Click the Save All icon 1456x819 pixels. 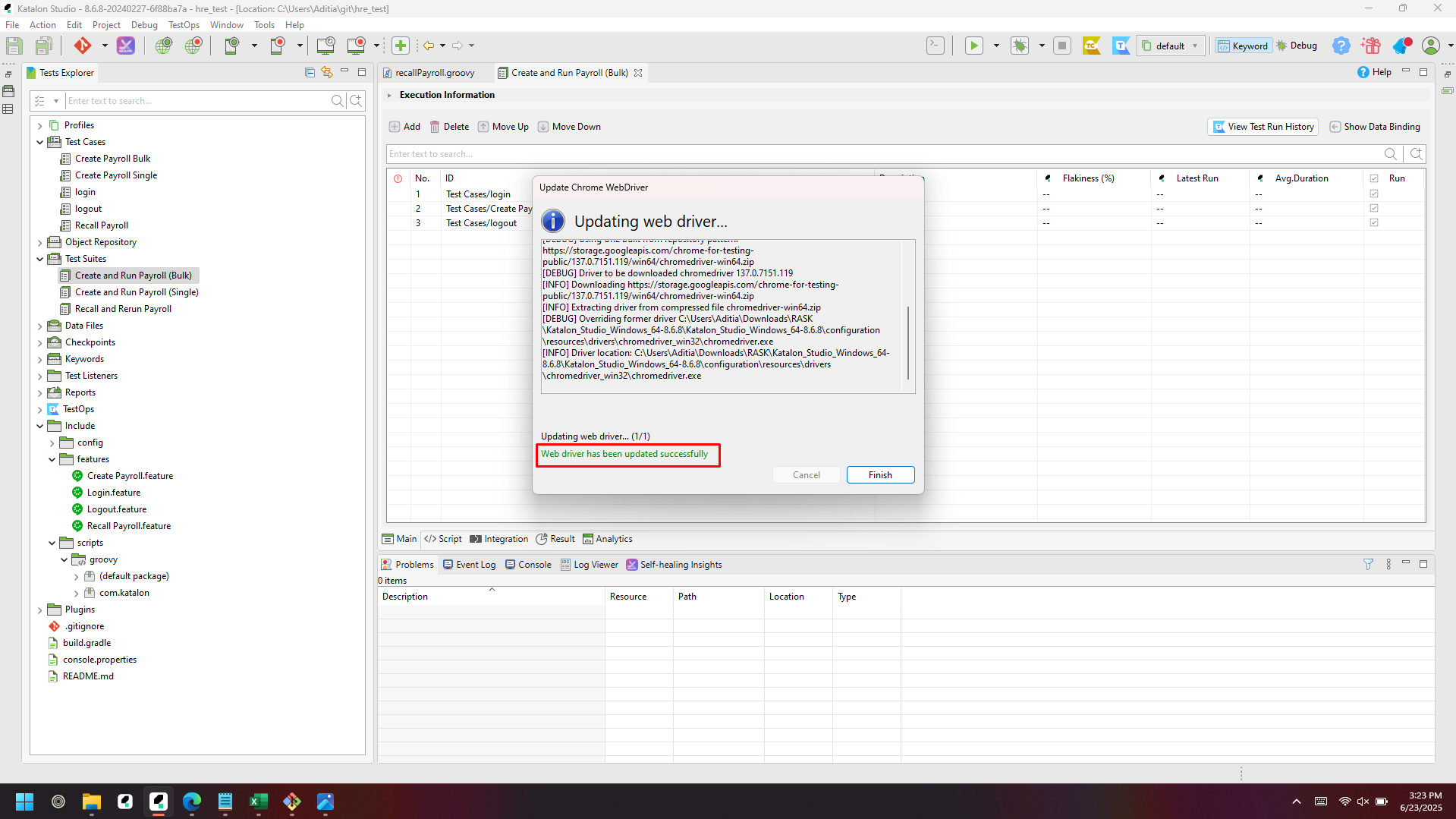[x=43, y=46]
